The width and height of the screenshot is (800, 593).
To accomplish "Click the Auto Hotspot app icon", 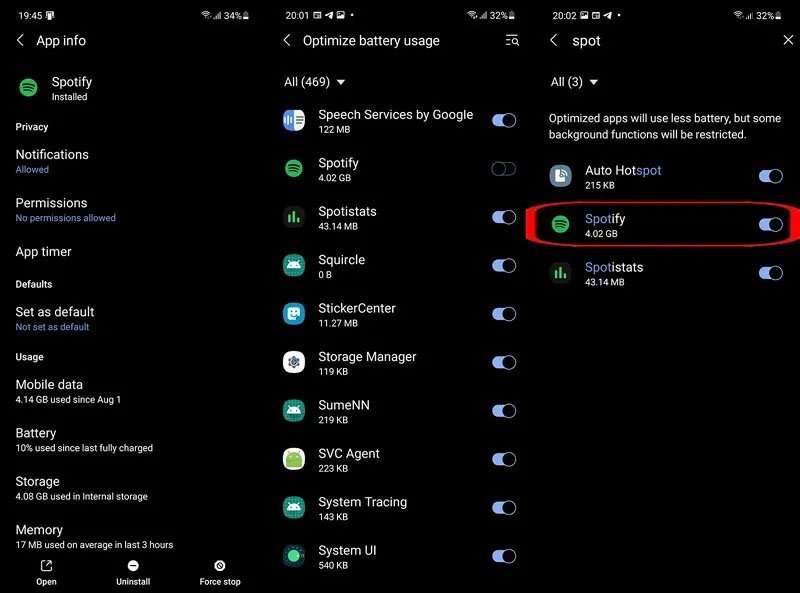I will 561,177.
